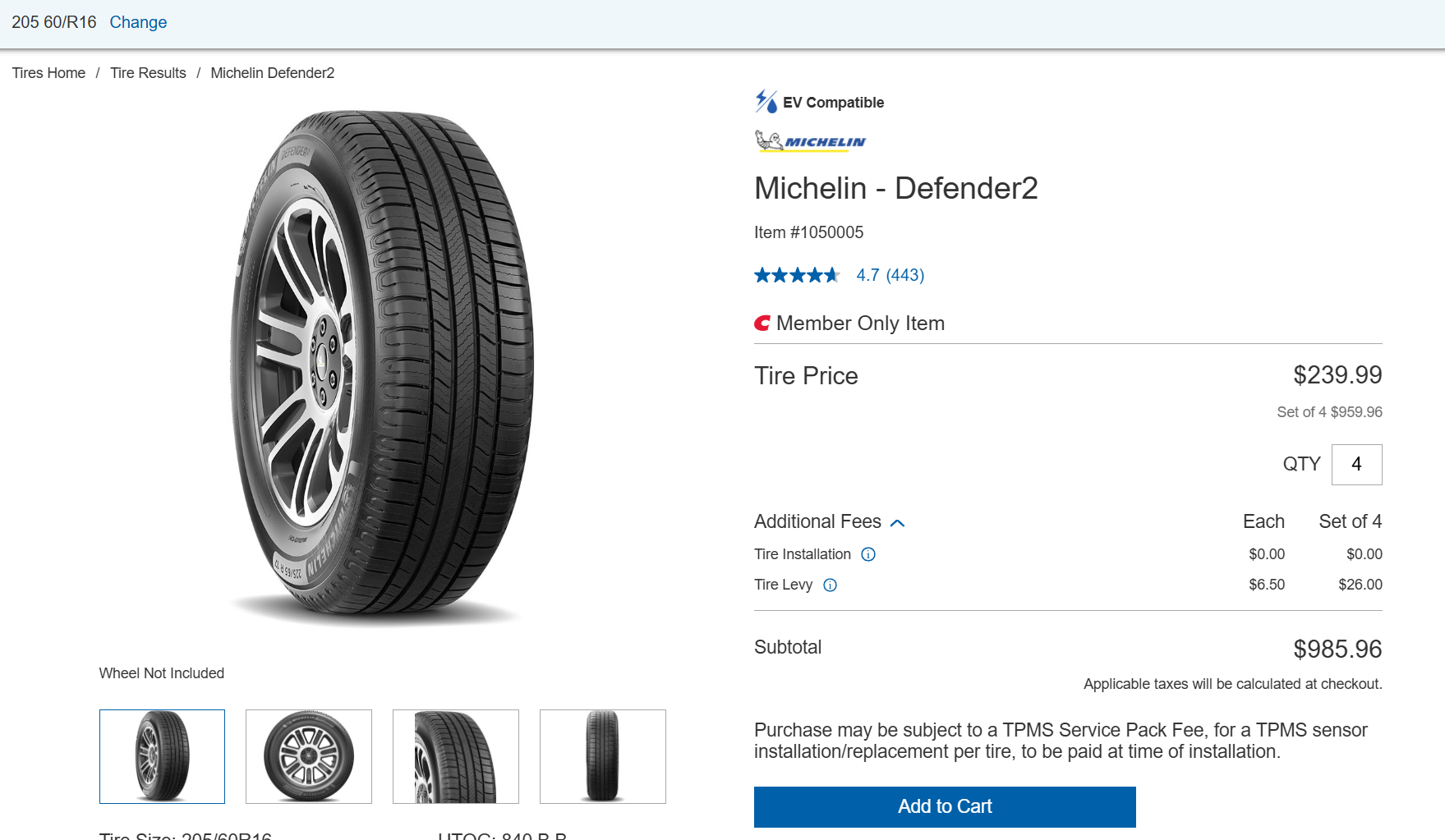Click the Michelin brand logo
The image size is (1445, 840).
click(810, 141)
